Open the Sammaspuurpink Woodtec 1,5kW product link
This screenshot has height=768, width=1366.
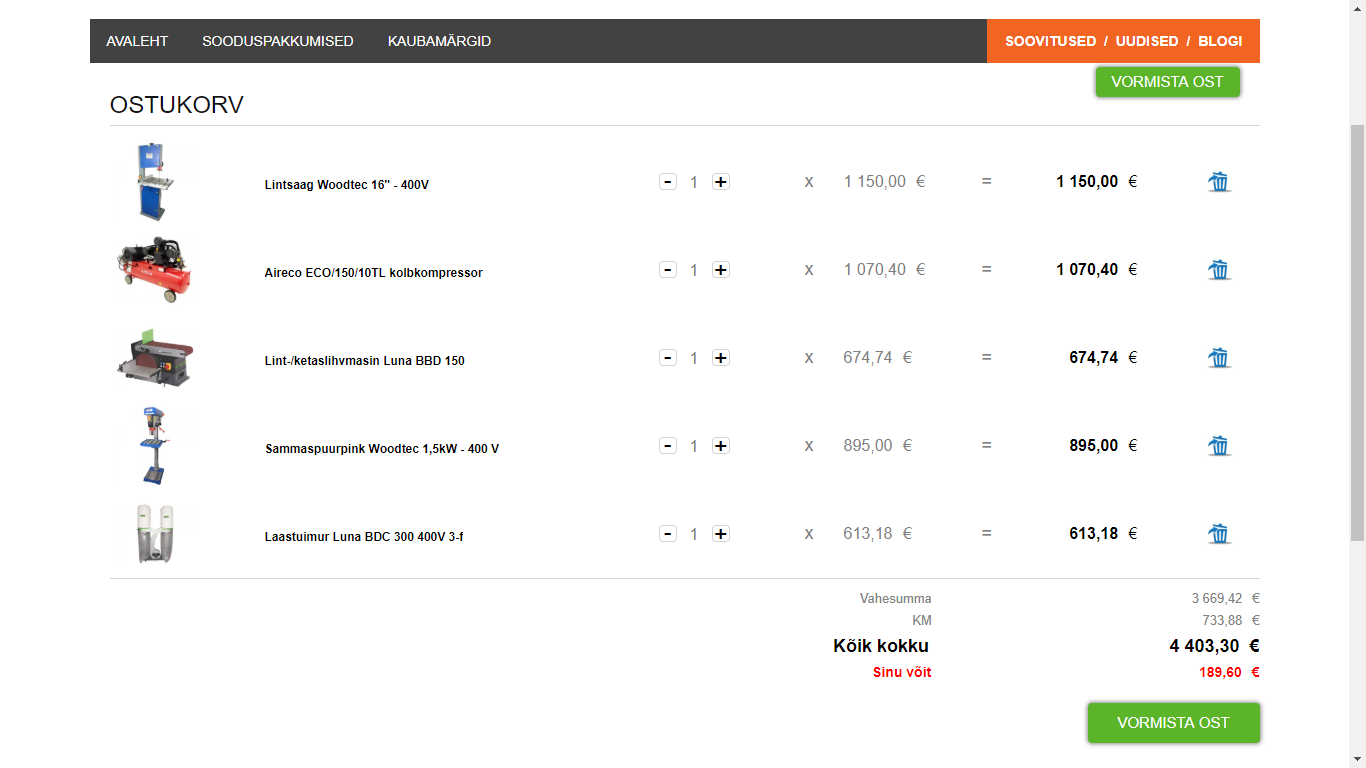click(382, 449)
